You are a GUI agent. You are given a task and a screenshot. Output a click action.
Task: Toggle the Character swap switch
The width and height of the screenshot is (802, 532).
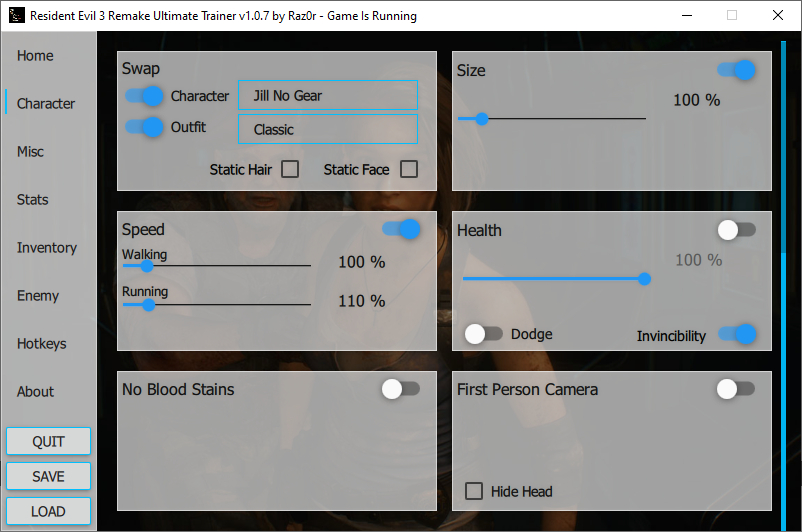[x=144, y=96]
